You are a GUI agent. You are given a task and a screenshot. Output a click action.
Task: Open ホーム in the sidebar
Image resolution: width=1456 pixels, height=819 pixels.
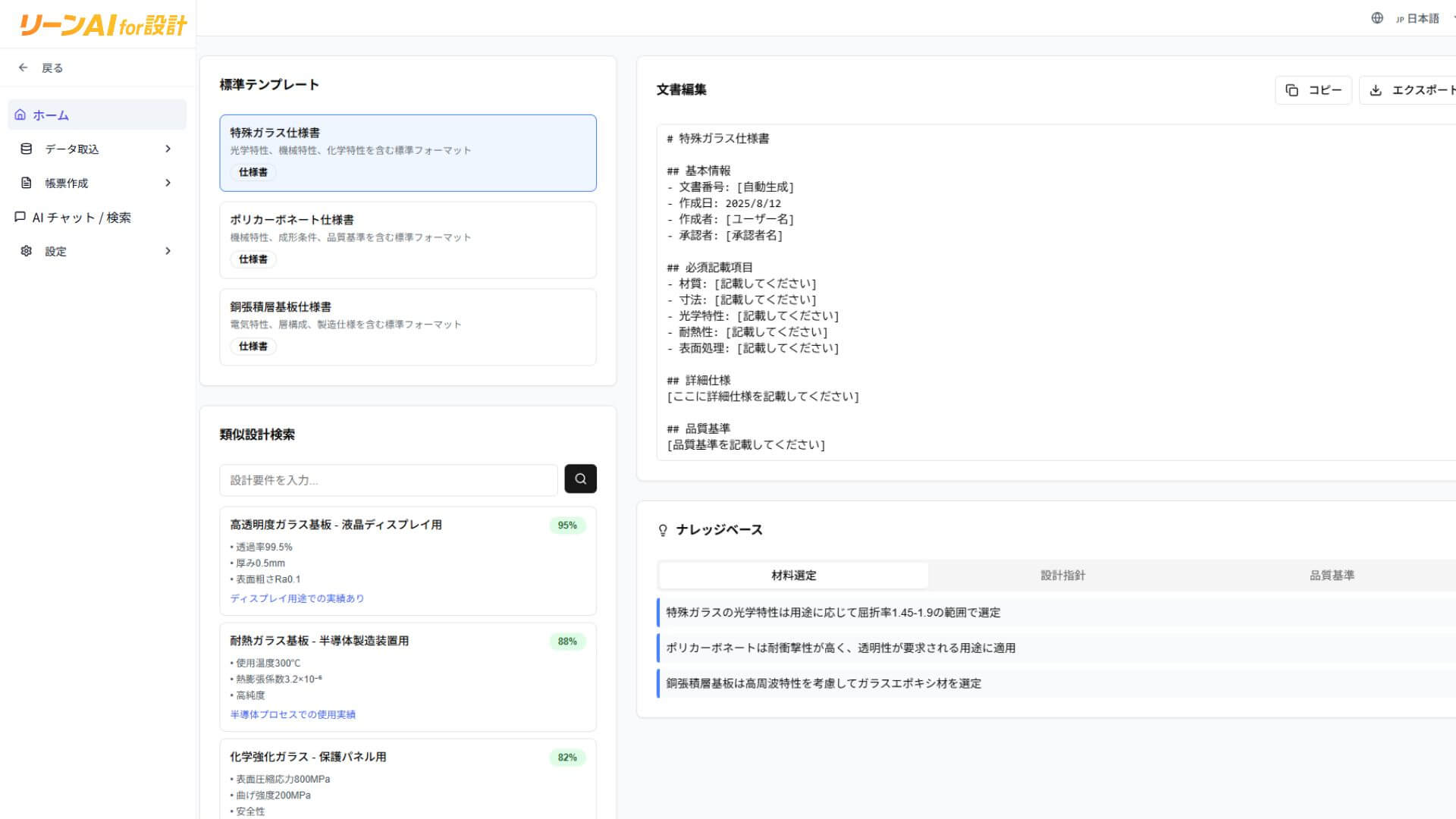coord(97,115)
